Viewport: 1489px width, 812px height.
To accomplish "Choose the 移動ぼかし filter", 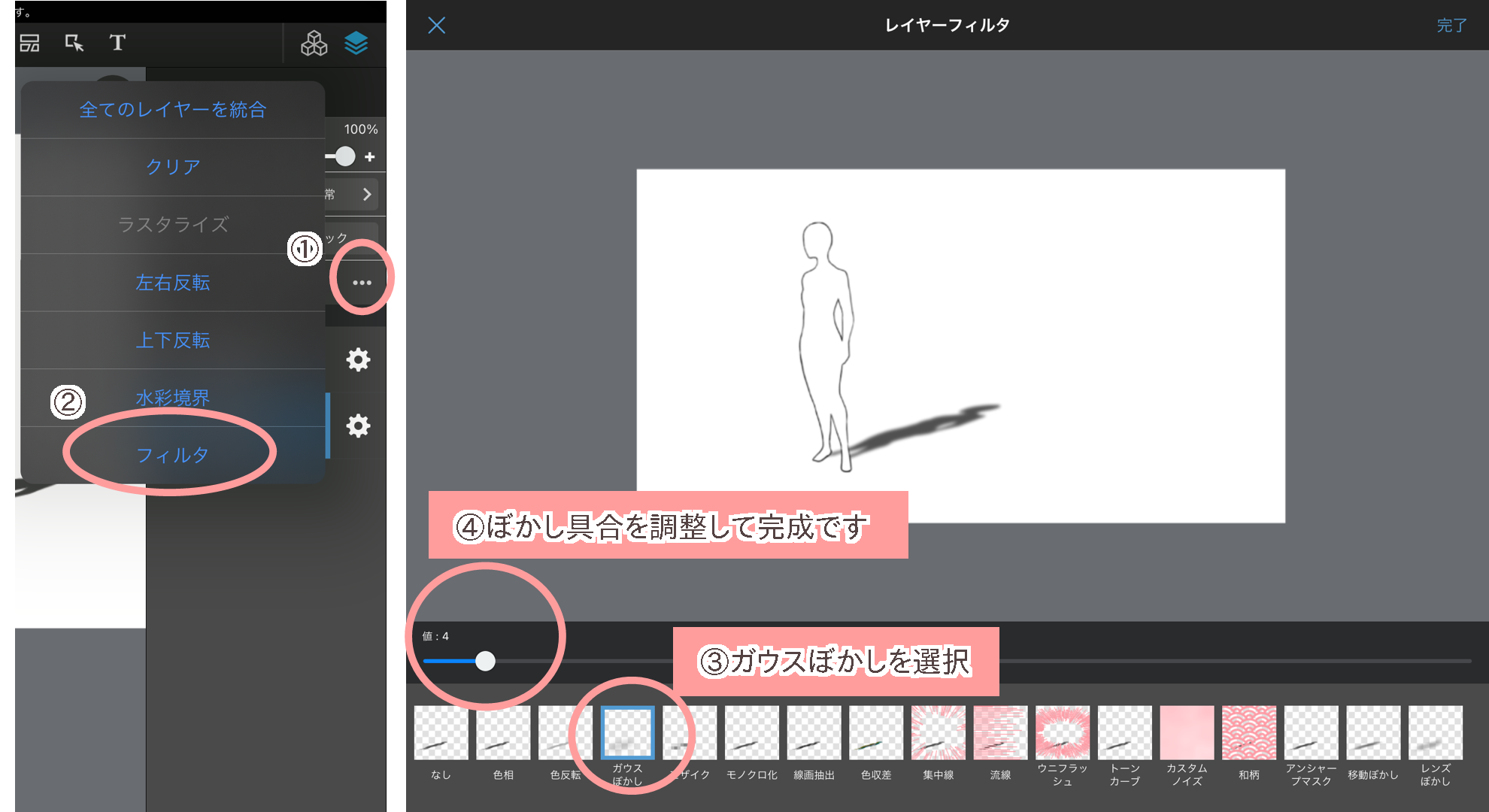I will click(1373, 732).
